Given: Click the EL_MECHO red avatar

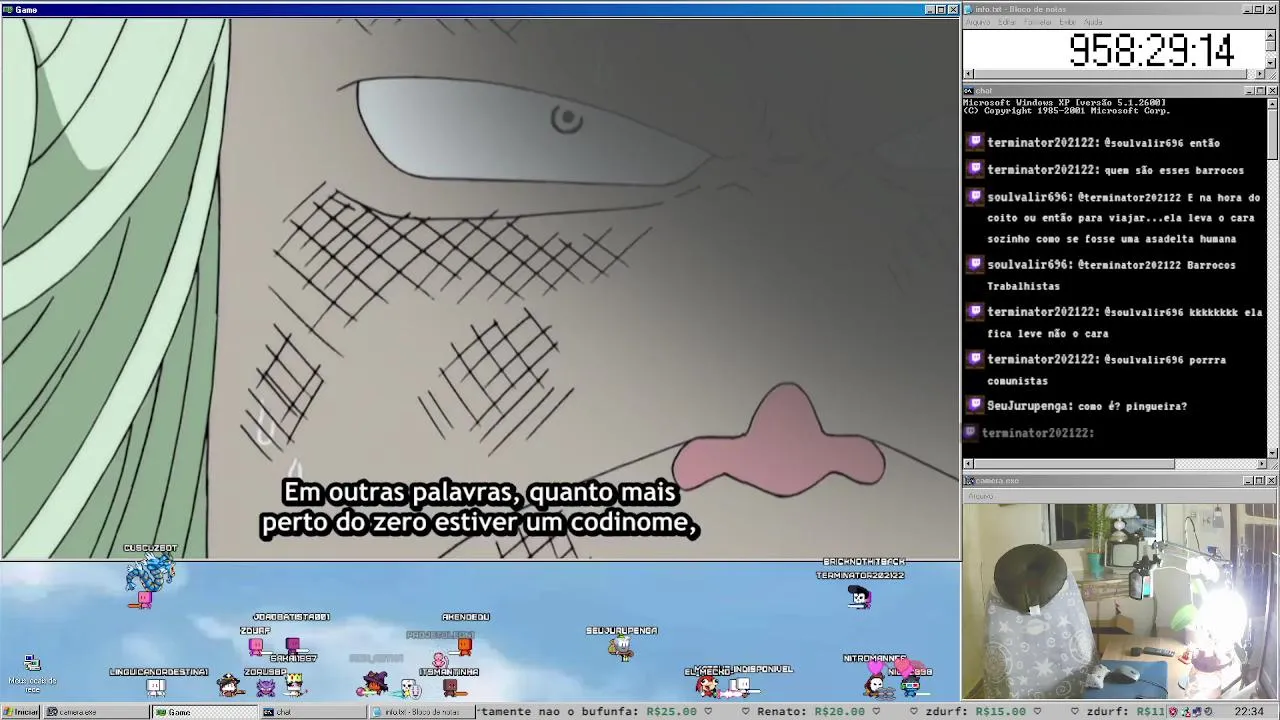Looking at the screenshot, I should (707, 686).
